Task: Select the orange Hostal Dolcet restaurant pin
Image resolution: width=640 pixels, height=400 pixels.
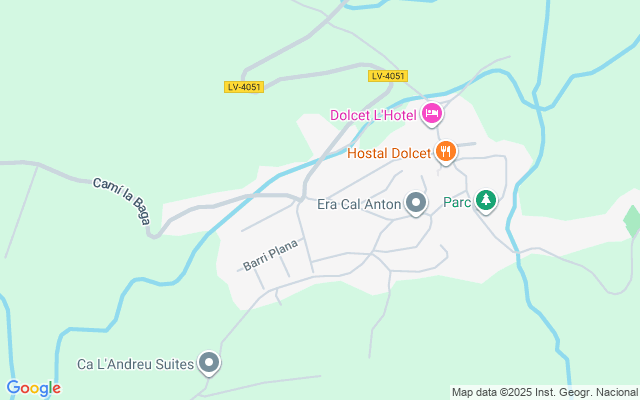Action: 446,152
